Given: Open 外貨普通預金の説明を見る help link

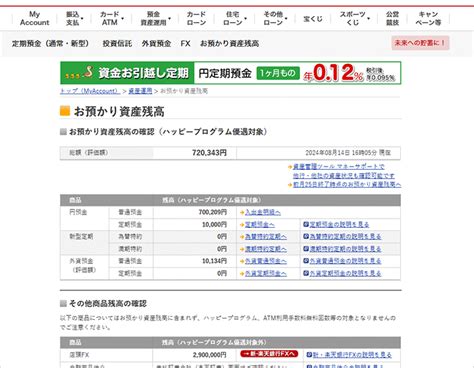Looking at the screenshot, I should (x=345, y=261).
